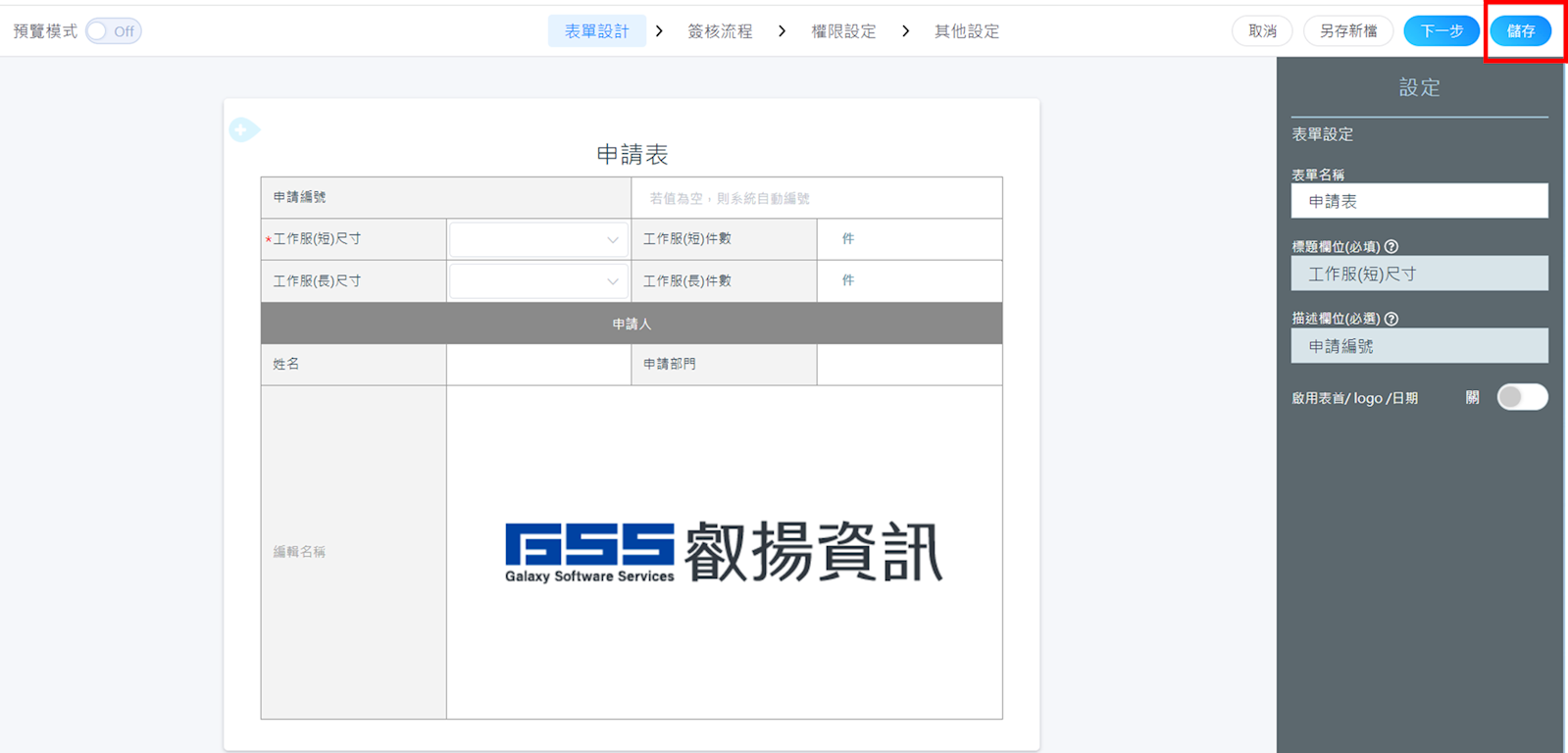
Task: Select the 申請人 section header bar
Action: 632,324
